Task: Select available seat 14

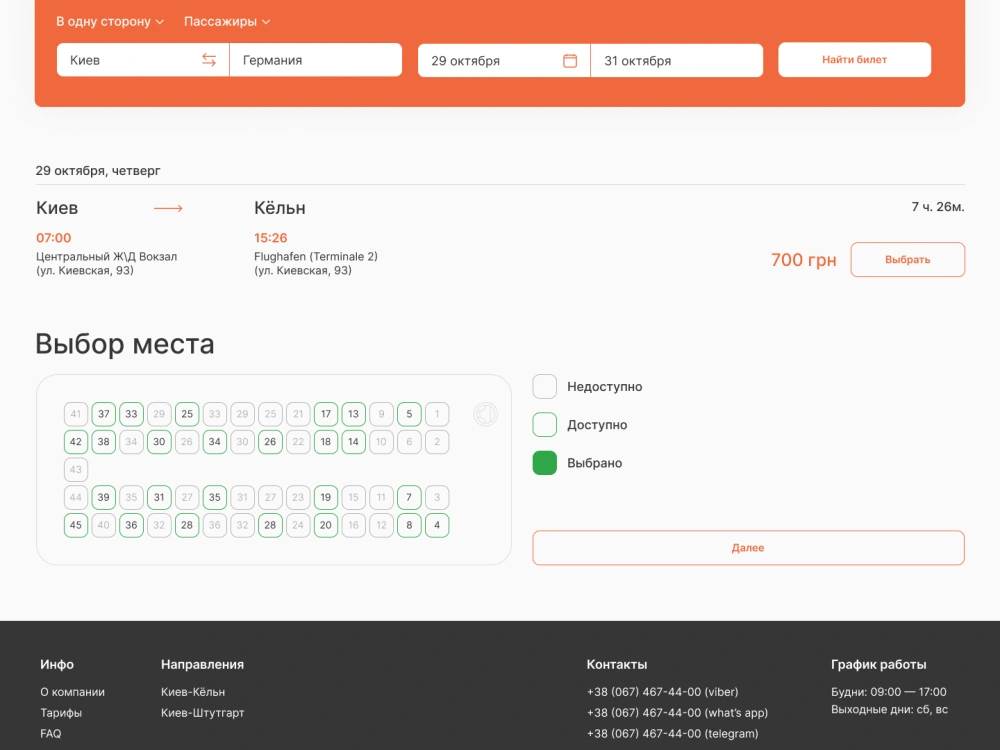Action: 353,442
